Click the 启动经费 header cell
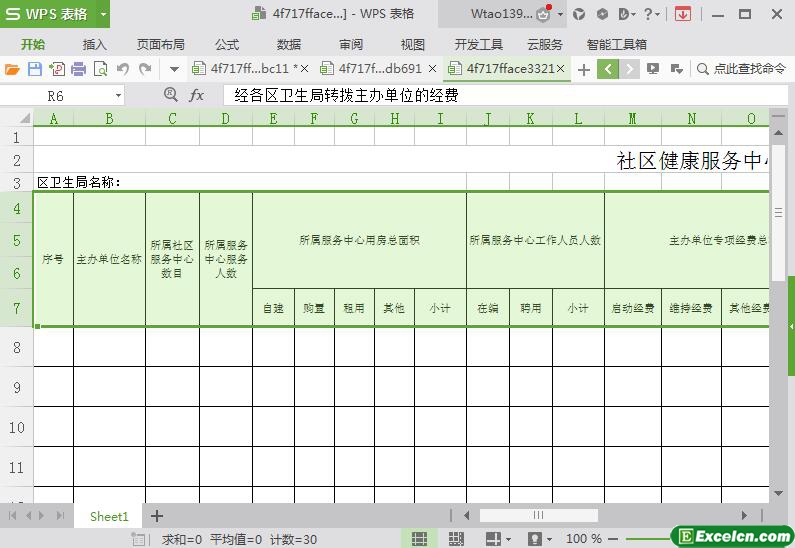The image size is (795, 548). [633, 308]
